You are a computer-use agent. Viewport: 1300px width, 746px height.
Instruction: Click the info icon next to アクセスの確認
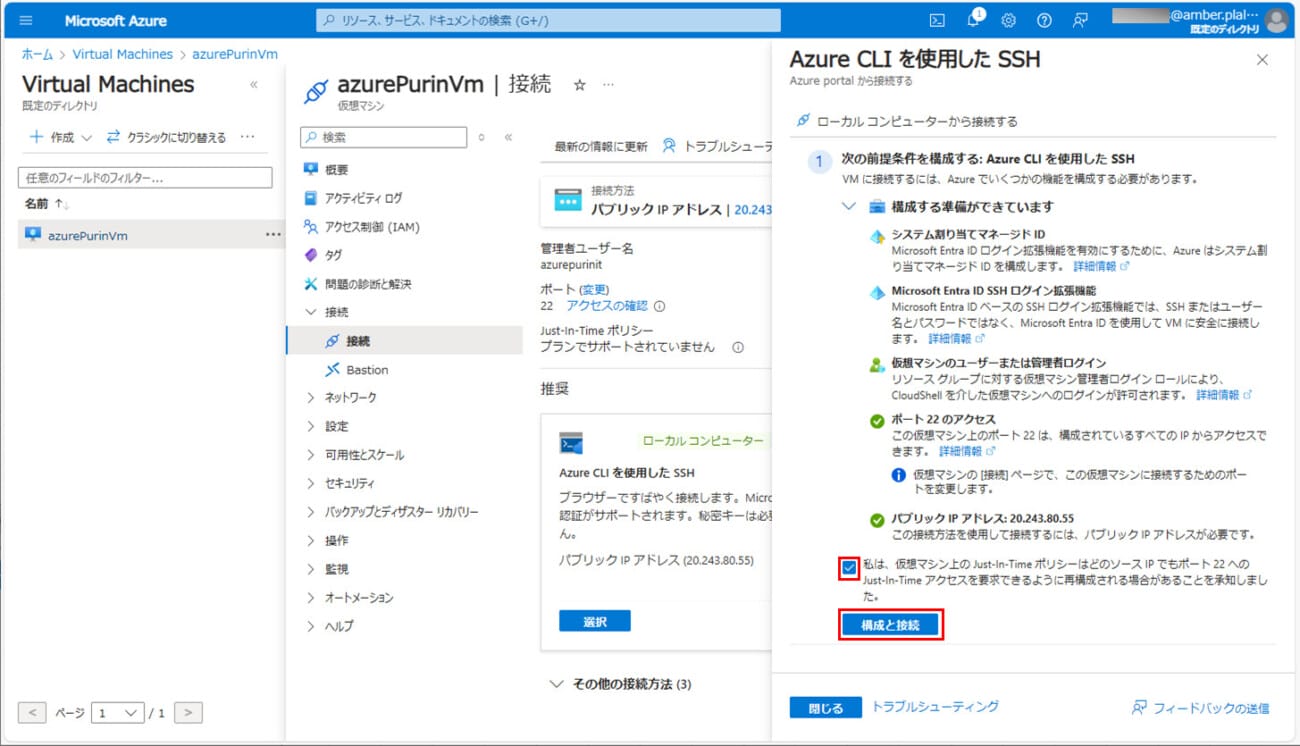[x=659, y=307]
